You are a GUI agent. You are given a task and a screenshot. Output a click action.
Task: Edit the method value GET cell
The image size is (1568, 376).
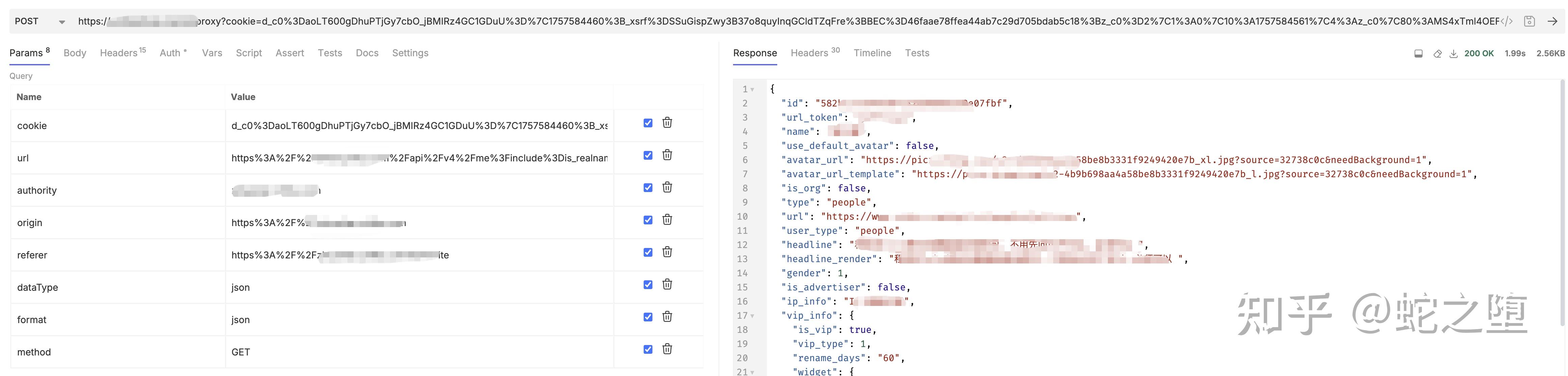tap(419, 352)
